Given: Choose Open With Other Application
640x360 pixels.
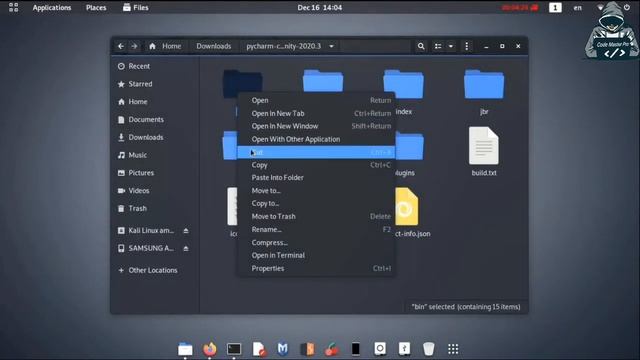Looking at the screenshot, I should click(x=316, y=139).
